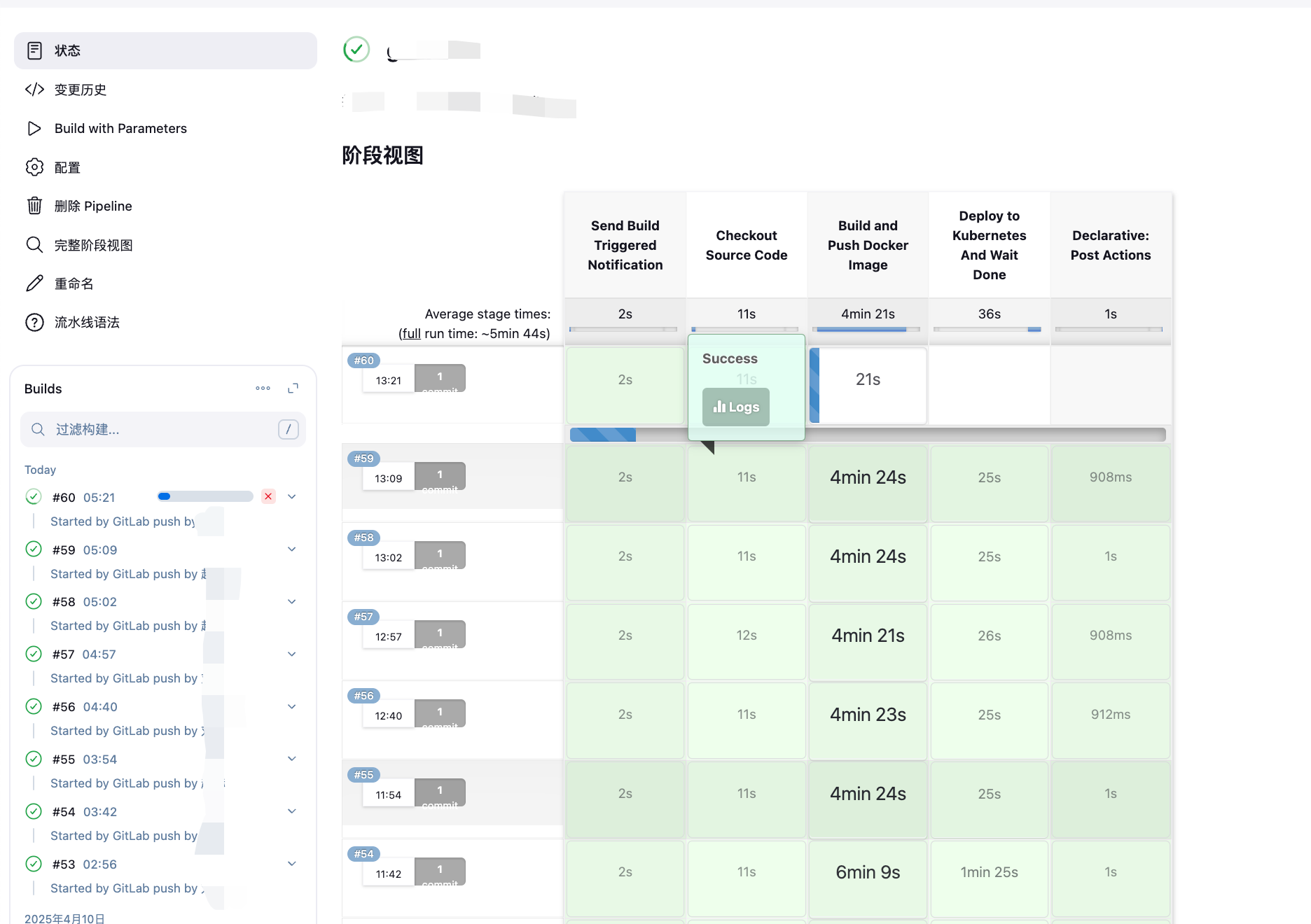The image size is (1311, 924).
Task: Click the Logs button in Success popup
Action: [x=736, y=407]
